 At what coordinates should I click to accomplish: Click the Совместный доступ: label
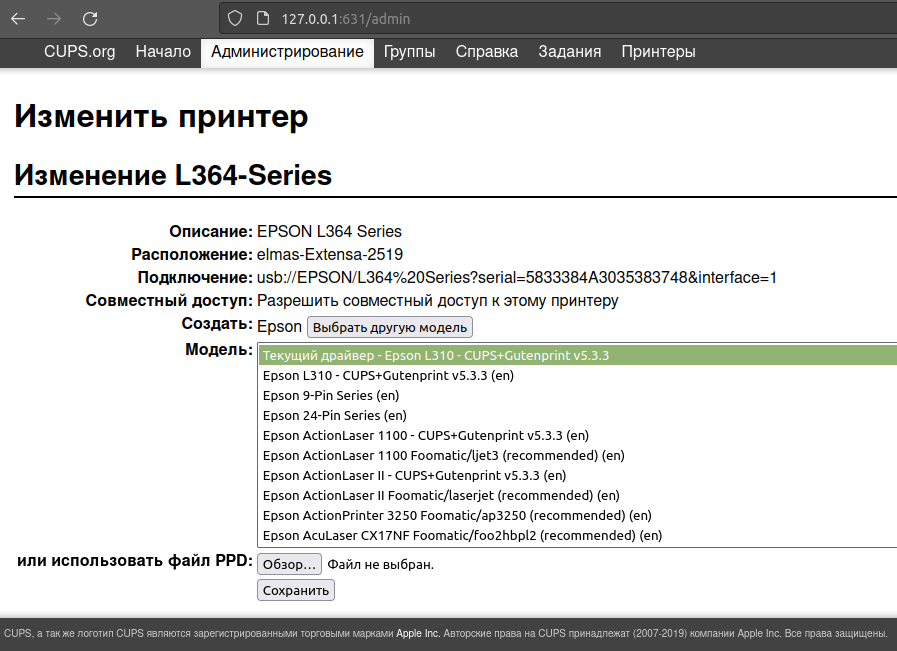169,300
